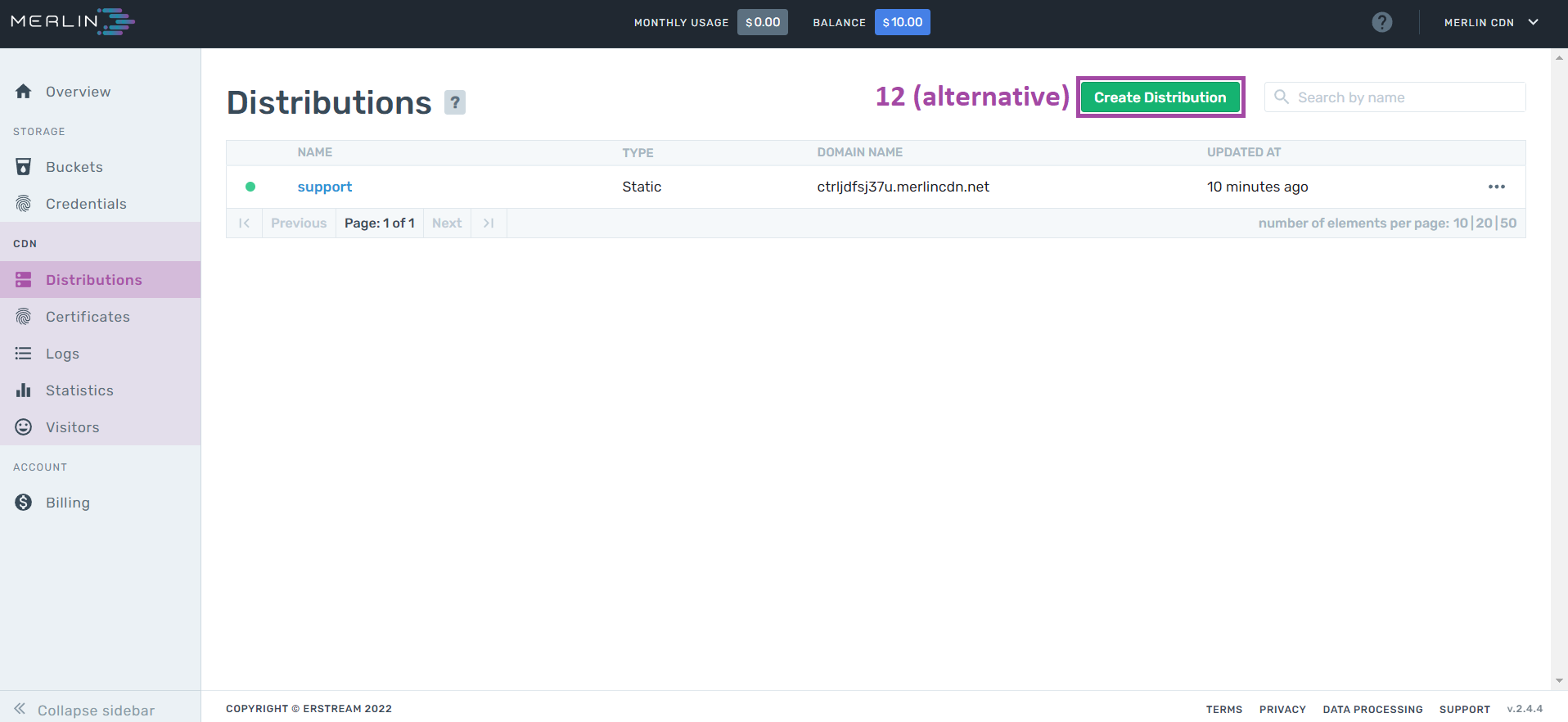Click the collapse sidebar double-chevron icon

pos(20,709)
